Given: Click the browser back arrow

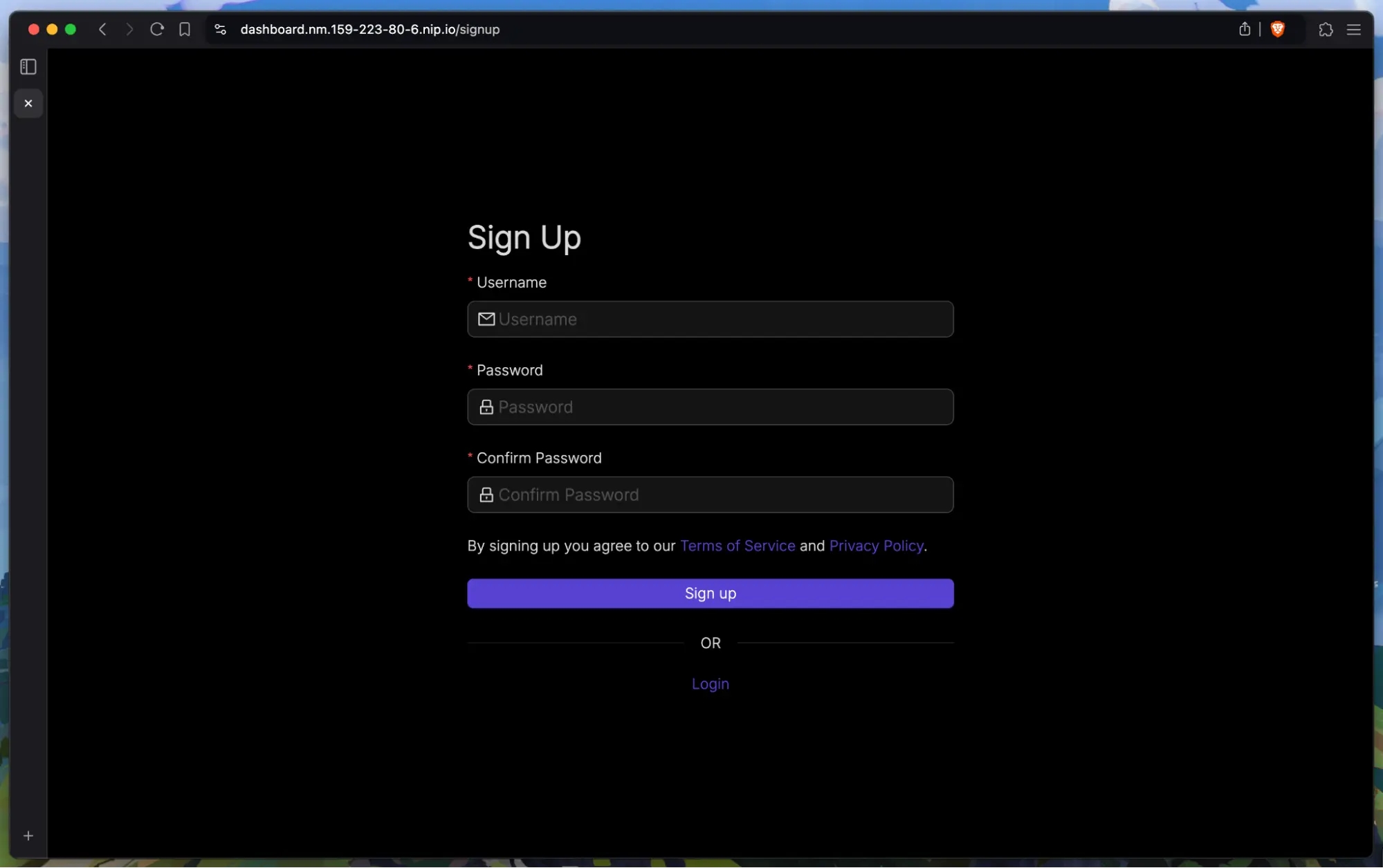Looking at the screenshot, I should pyautogui.click(x=102, y=29).
